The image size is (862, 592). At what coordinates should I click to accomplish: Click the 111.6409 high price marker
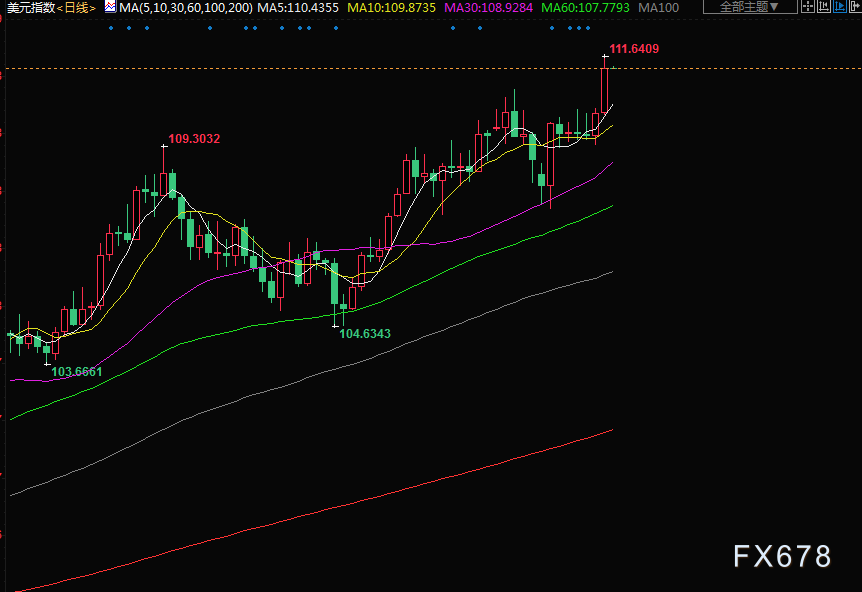(634, 49)
